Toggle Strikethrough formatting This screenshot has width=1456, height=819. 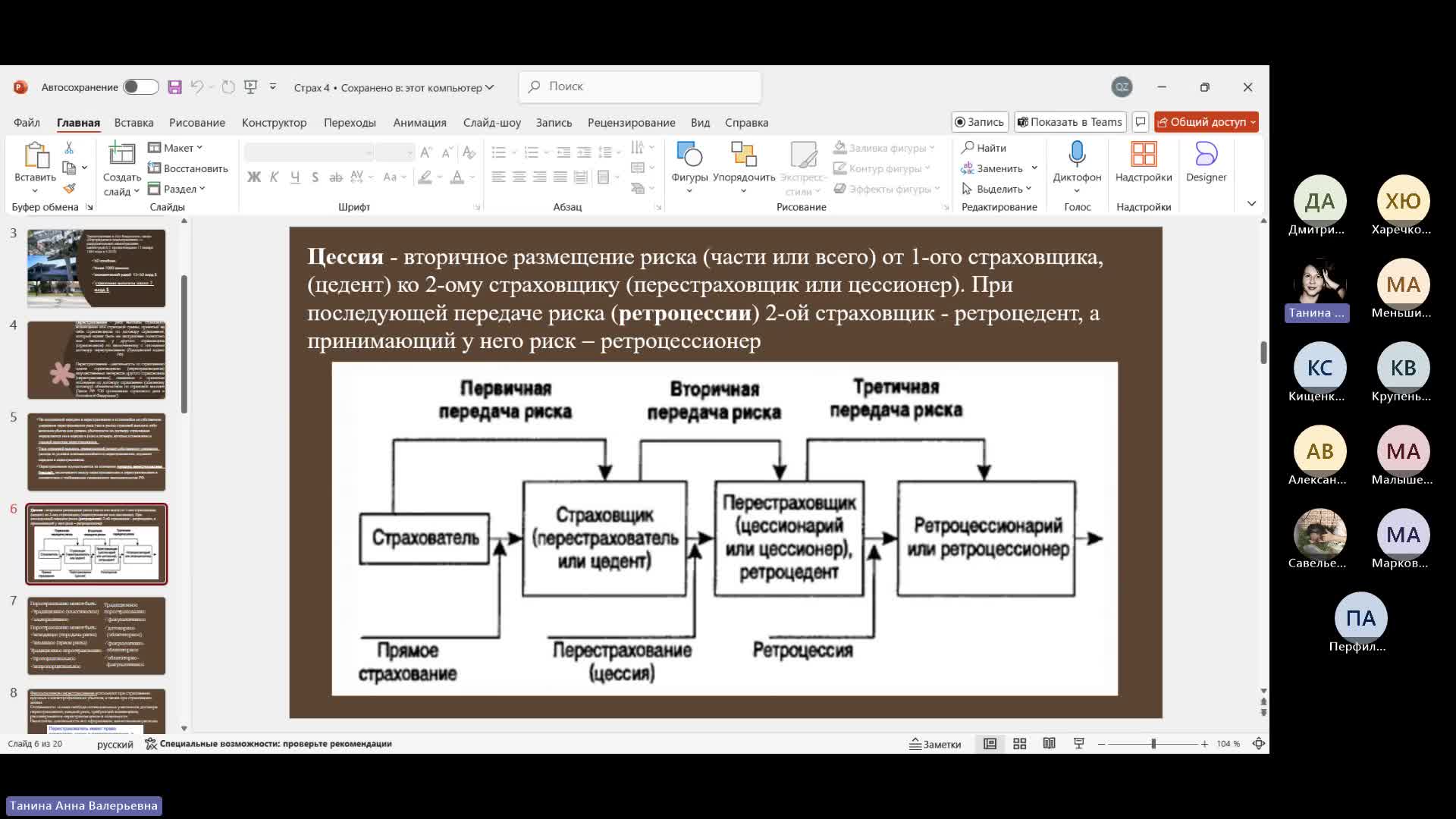pos(336,177)
